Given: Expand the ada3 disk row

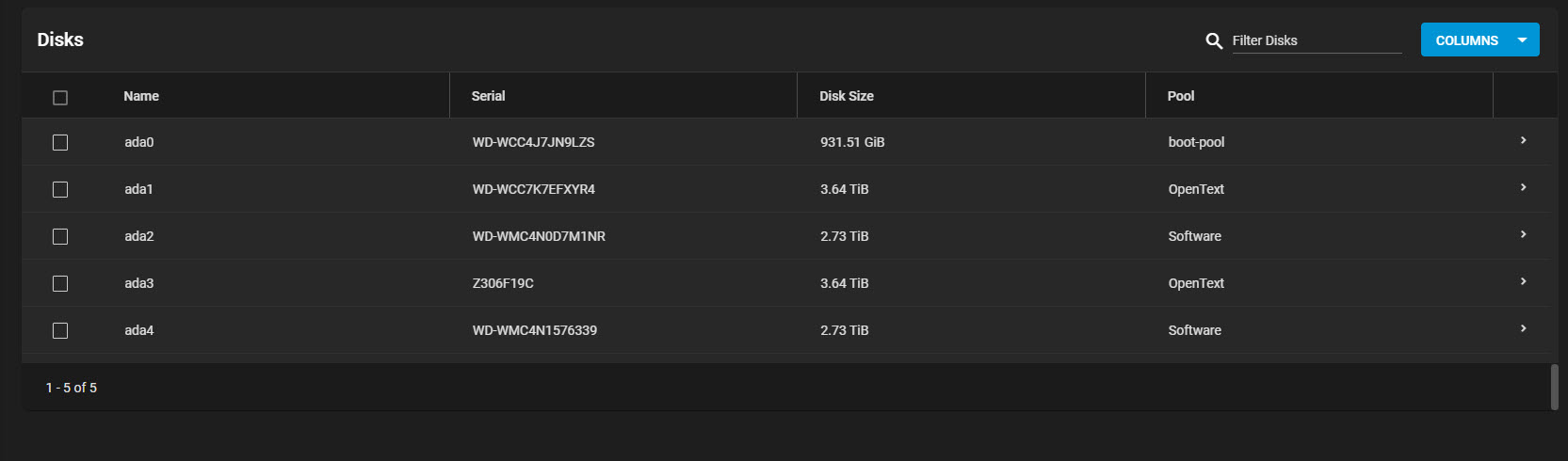Looking at the screenshot, I should [1523, 281].
